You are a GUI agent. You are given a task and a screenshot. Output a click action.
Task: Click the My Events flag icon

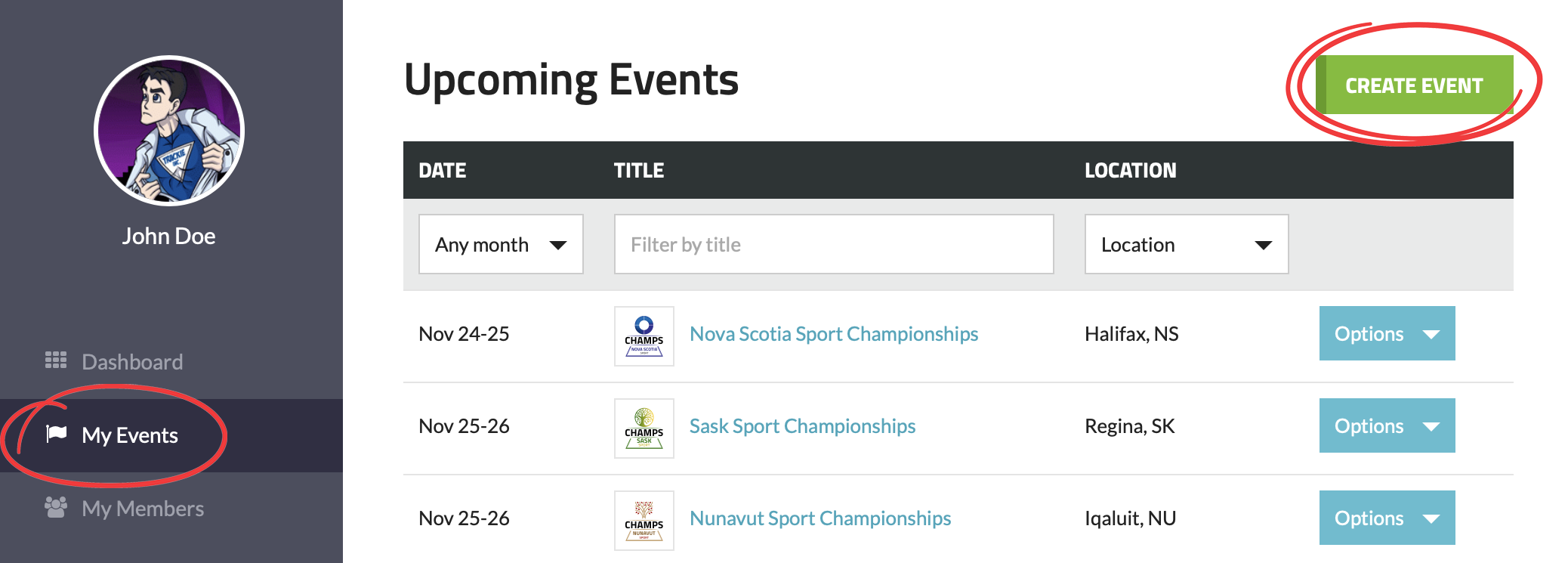(x=57, y=434)
